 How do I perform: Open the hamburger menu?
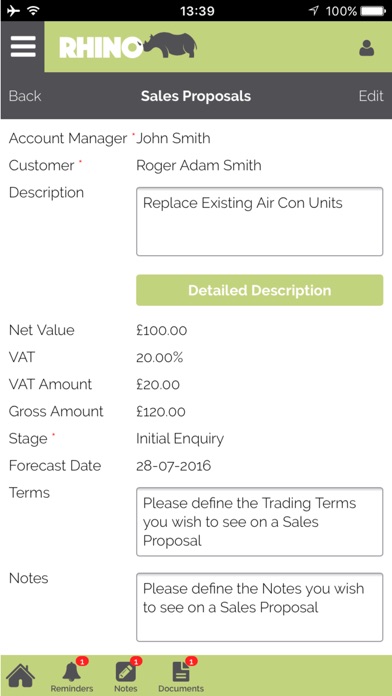(x=23, y=47)
